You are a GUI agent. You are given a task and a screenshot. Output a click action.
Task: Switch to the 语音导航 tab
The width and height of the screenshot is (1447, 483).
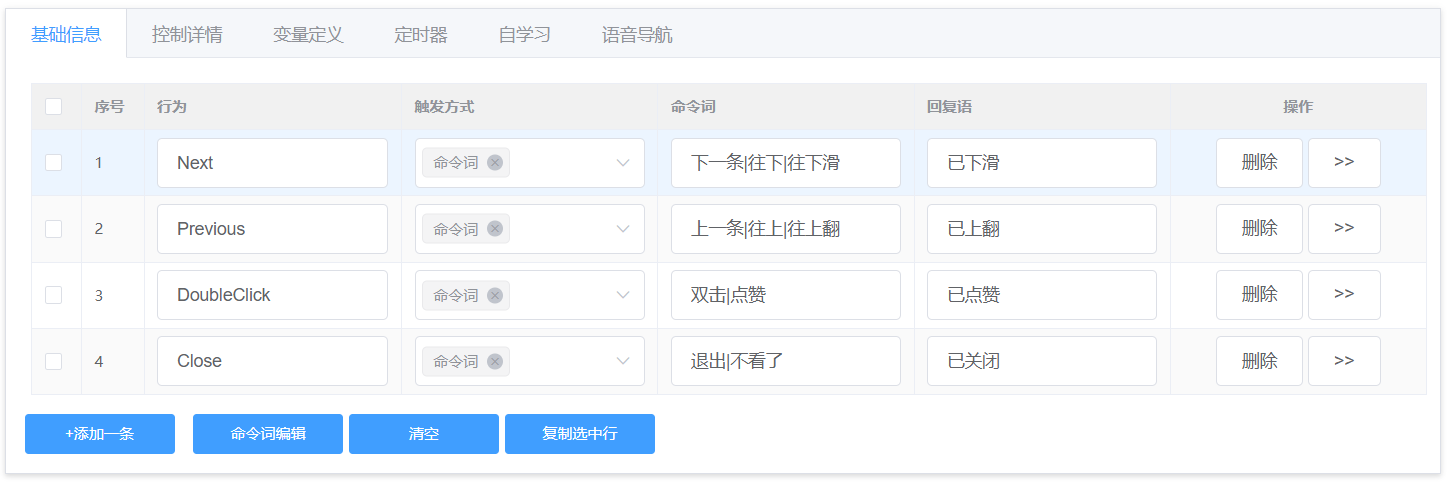point(637,35)
